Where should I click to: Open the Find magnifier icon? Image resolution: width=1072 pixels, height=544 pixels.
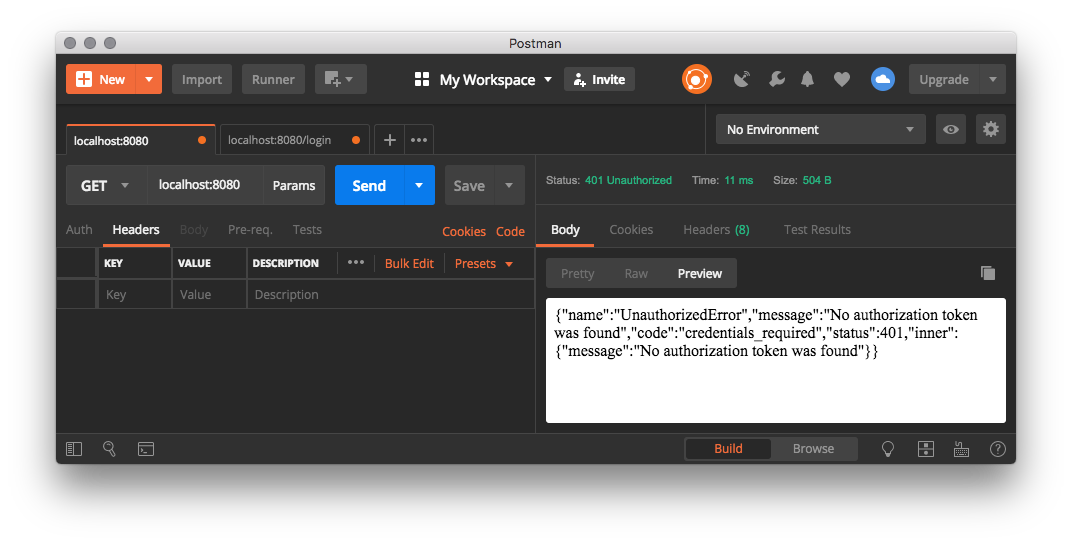click(109, 449)
